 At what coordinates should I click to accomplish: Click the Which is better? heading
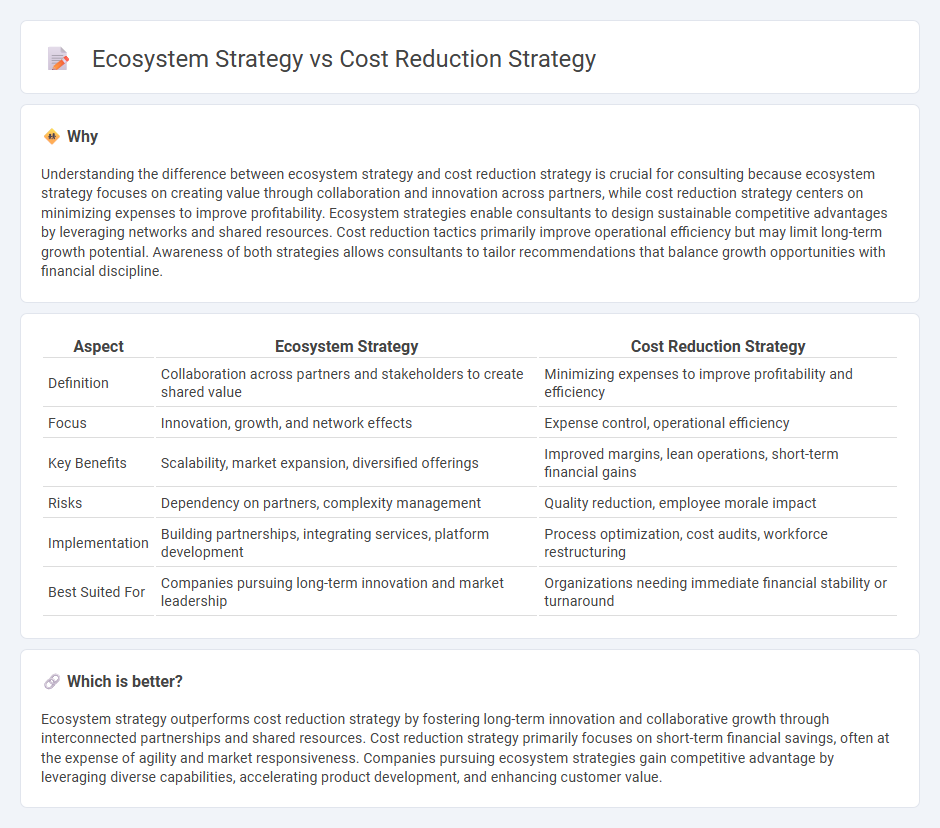pyautogui.click(x=125, y=682)
